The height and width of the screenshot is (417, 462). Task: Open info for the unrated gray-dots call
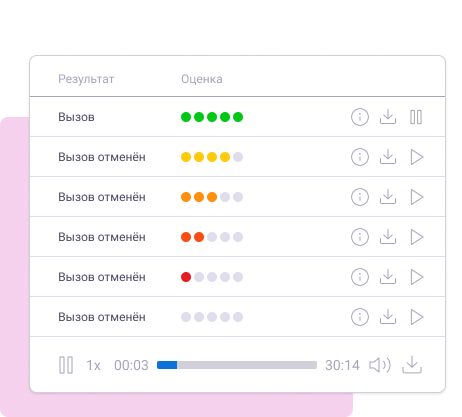click(x=360, y=317)
